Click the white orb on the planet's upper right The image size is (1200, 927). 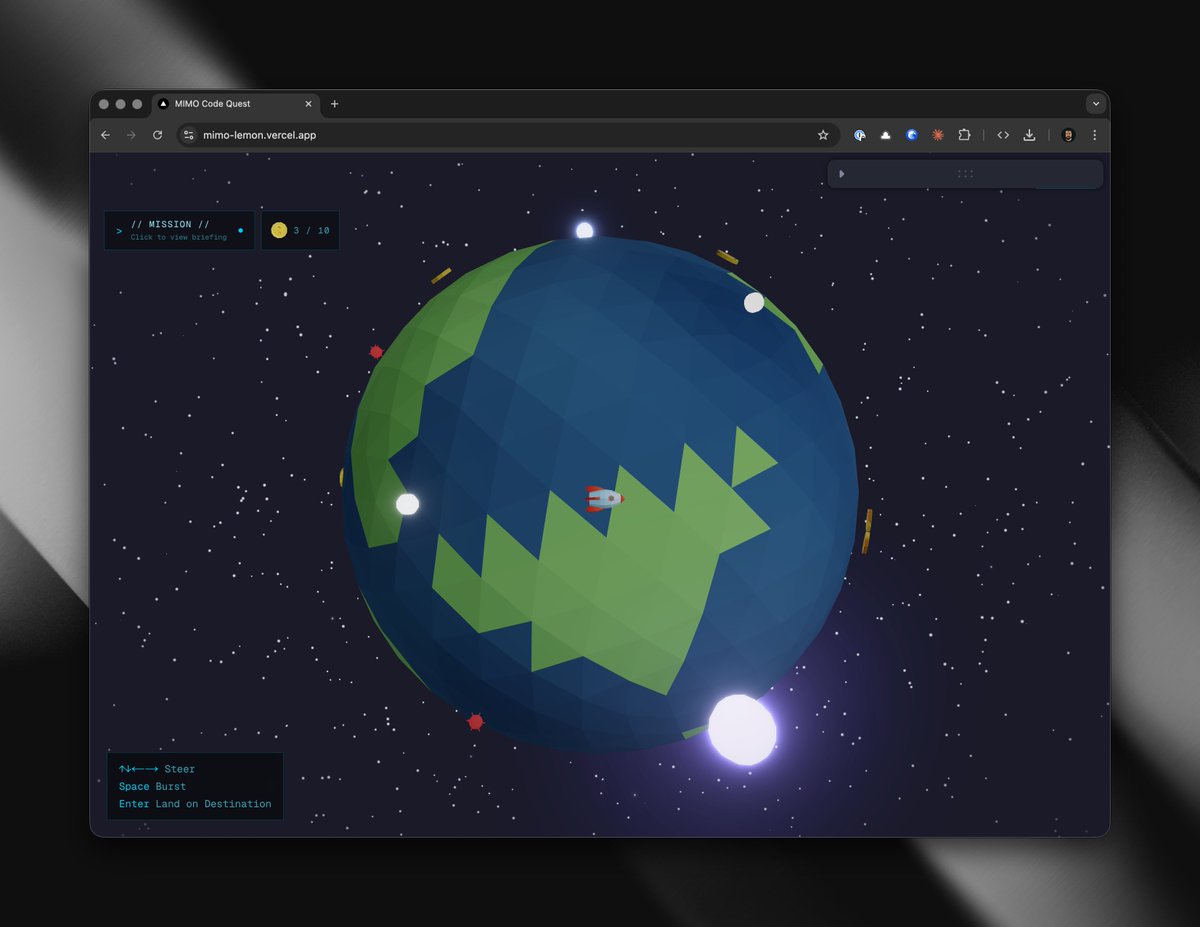tap(754, 302)
